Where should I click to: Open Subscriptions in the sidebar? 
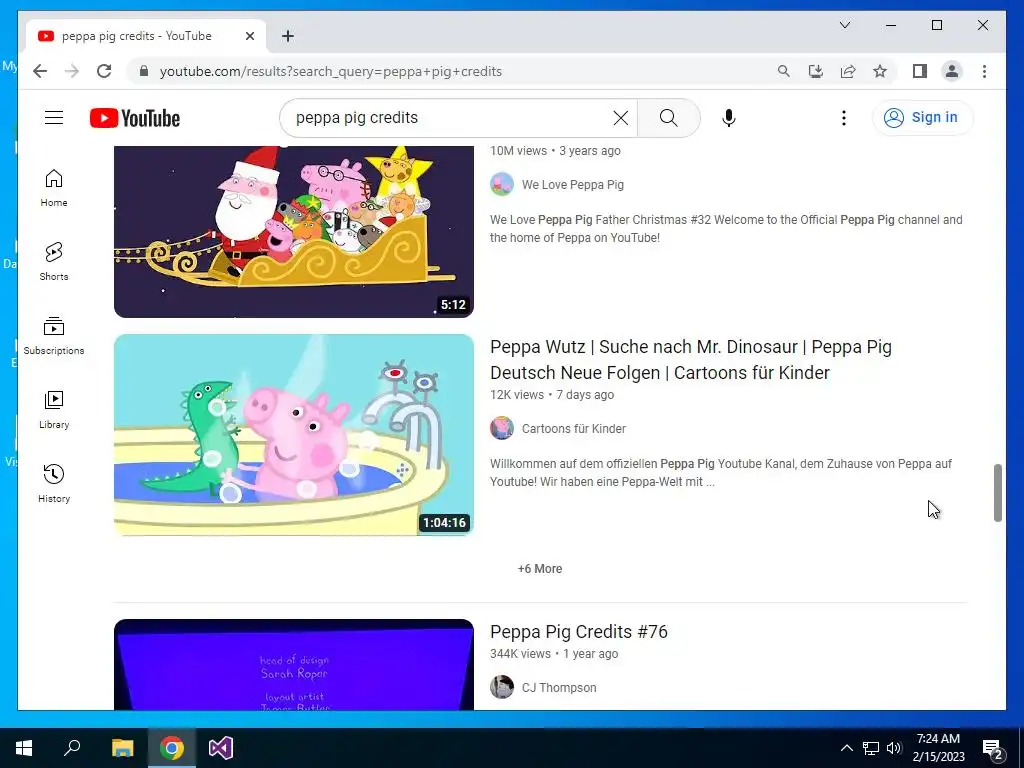click(x=54, y=336)
